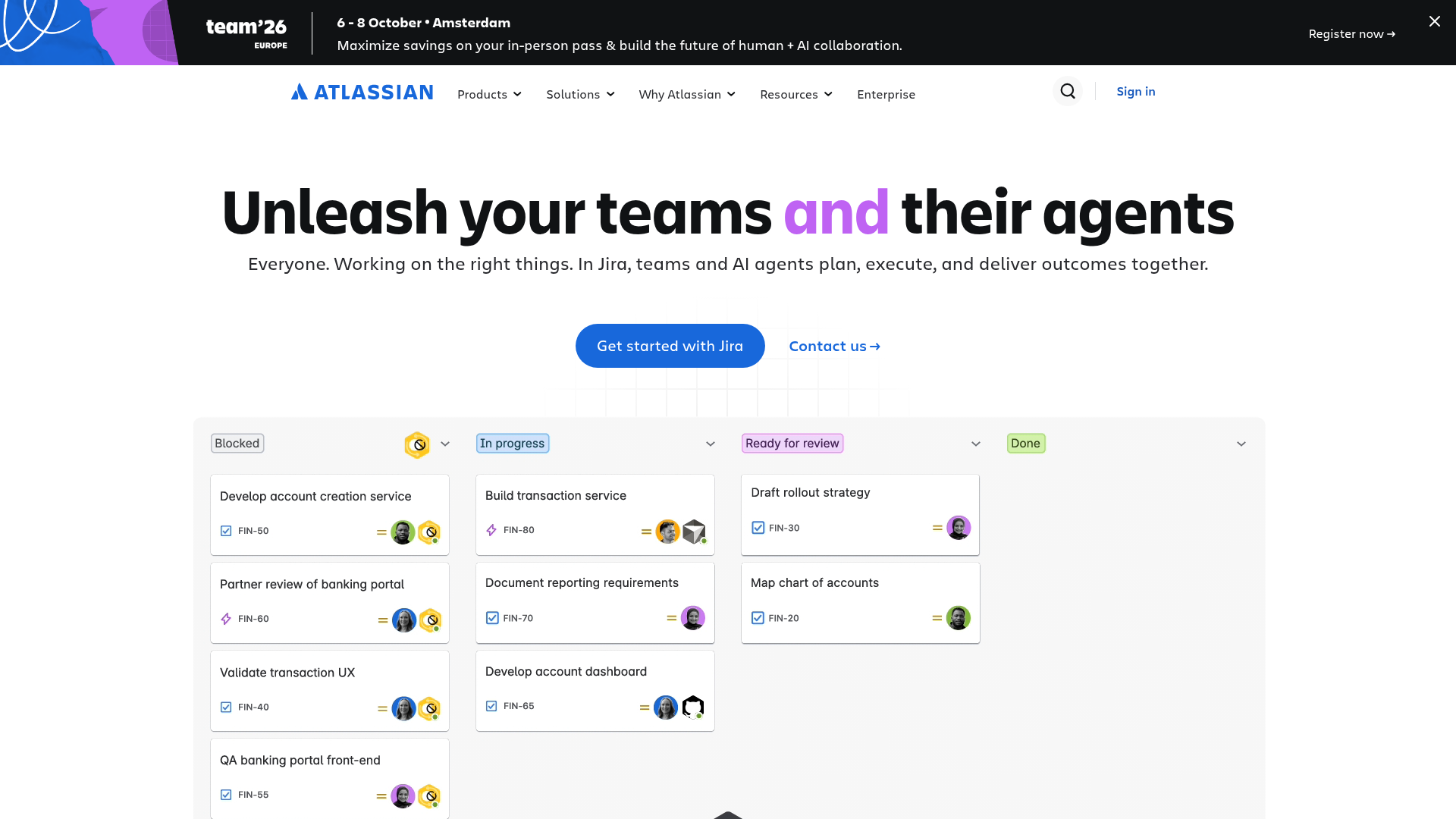
Task: Select the In progress status label
Action: (x=513, y=444)
